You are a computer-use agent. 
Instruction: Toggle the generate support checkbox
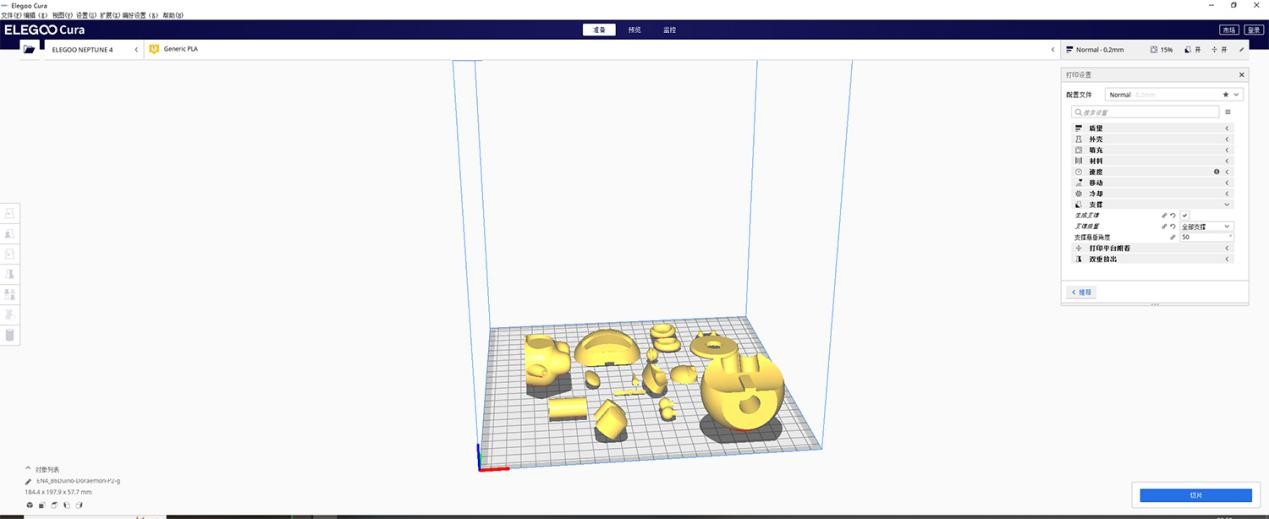click(1184, 215)
